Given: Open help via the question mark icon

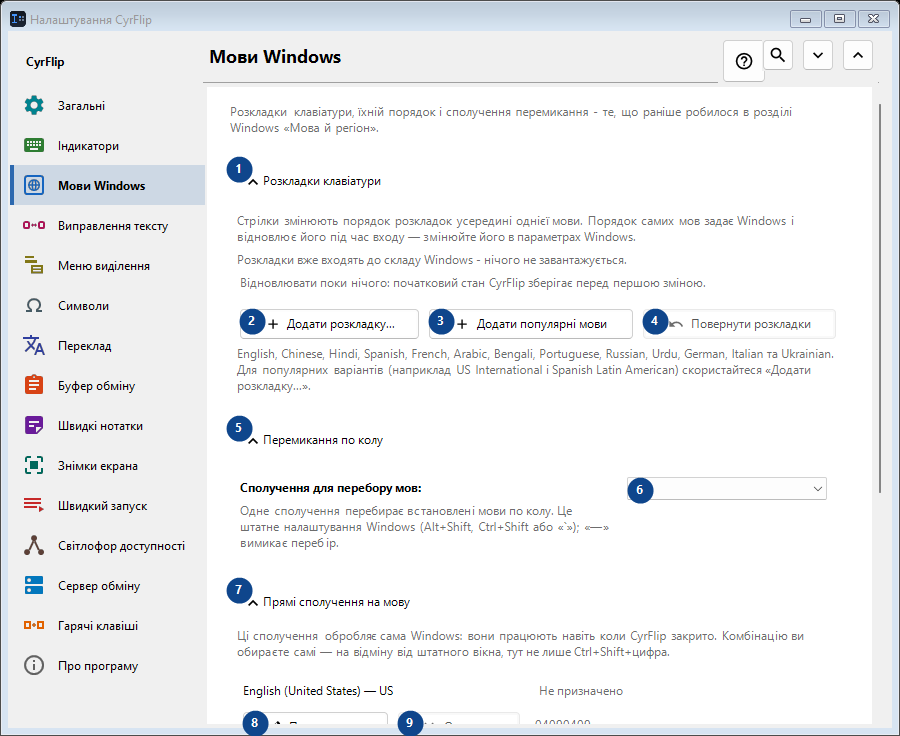Looking at the screenshot, I should tap(744, 61).
